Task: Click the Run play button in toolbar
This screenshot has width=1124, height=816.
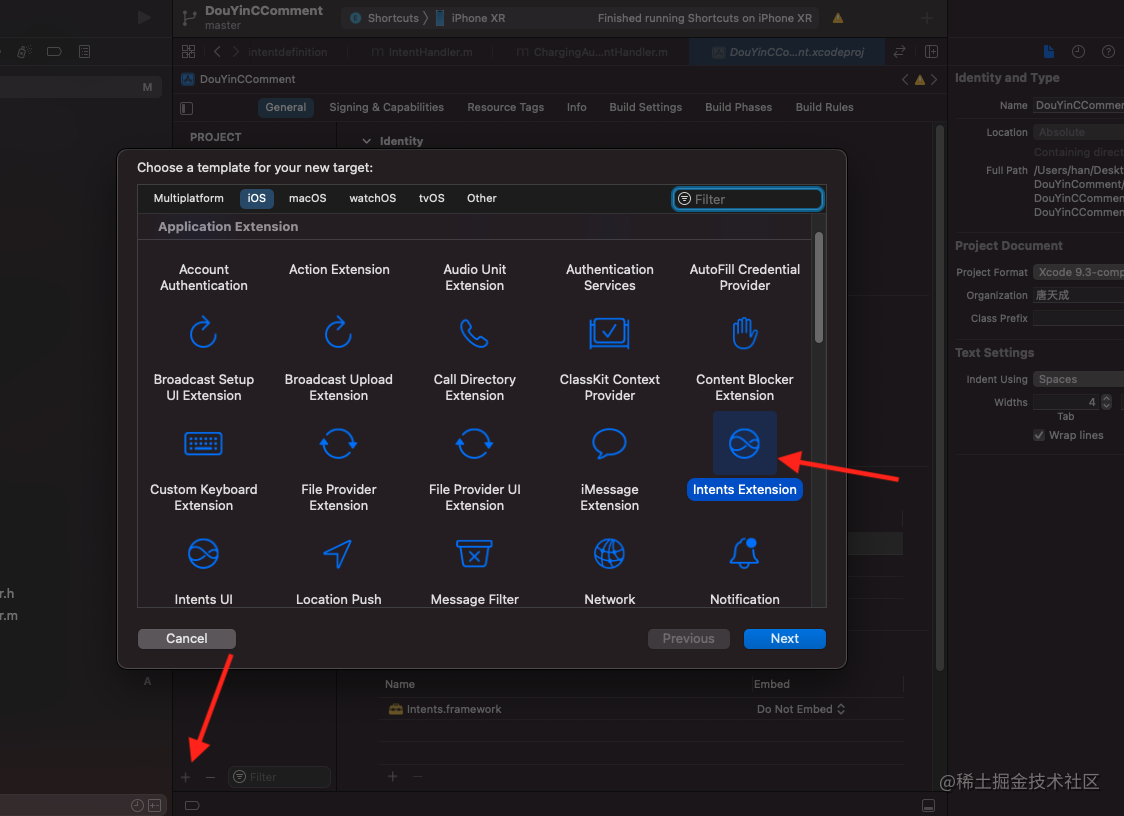Action: tap(143, 17)
